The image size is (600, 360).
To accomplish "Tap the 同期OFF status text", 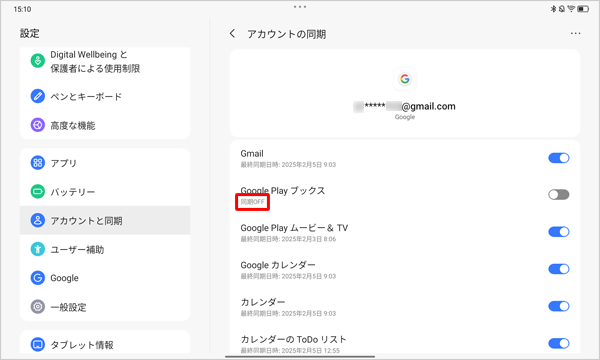I will (x=252, y=202).
